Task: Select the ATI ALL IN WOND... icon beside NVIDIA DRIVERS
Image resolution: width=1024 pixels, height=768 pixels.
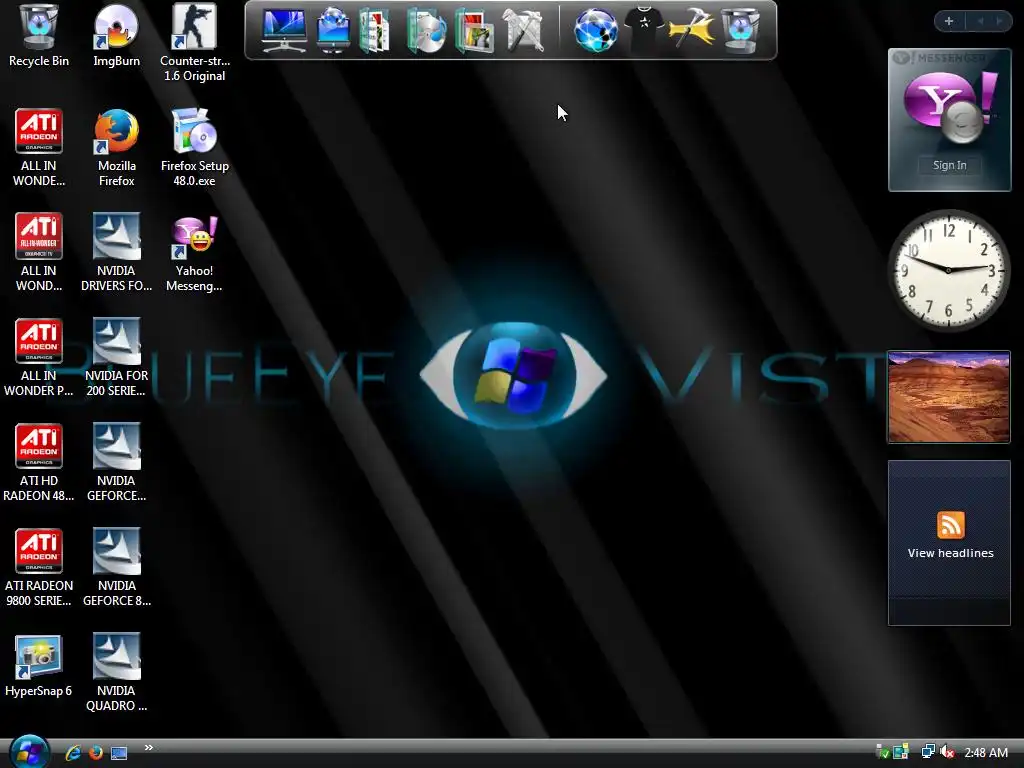Action: pos(39,253)
